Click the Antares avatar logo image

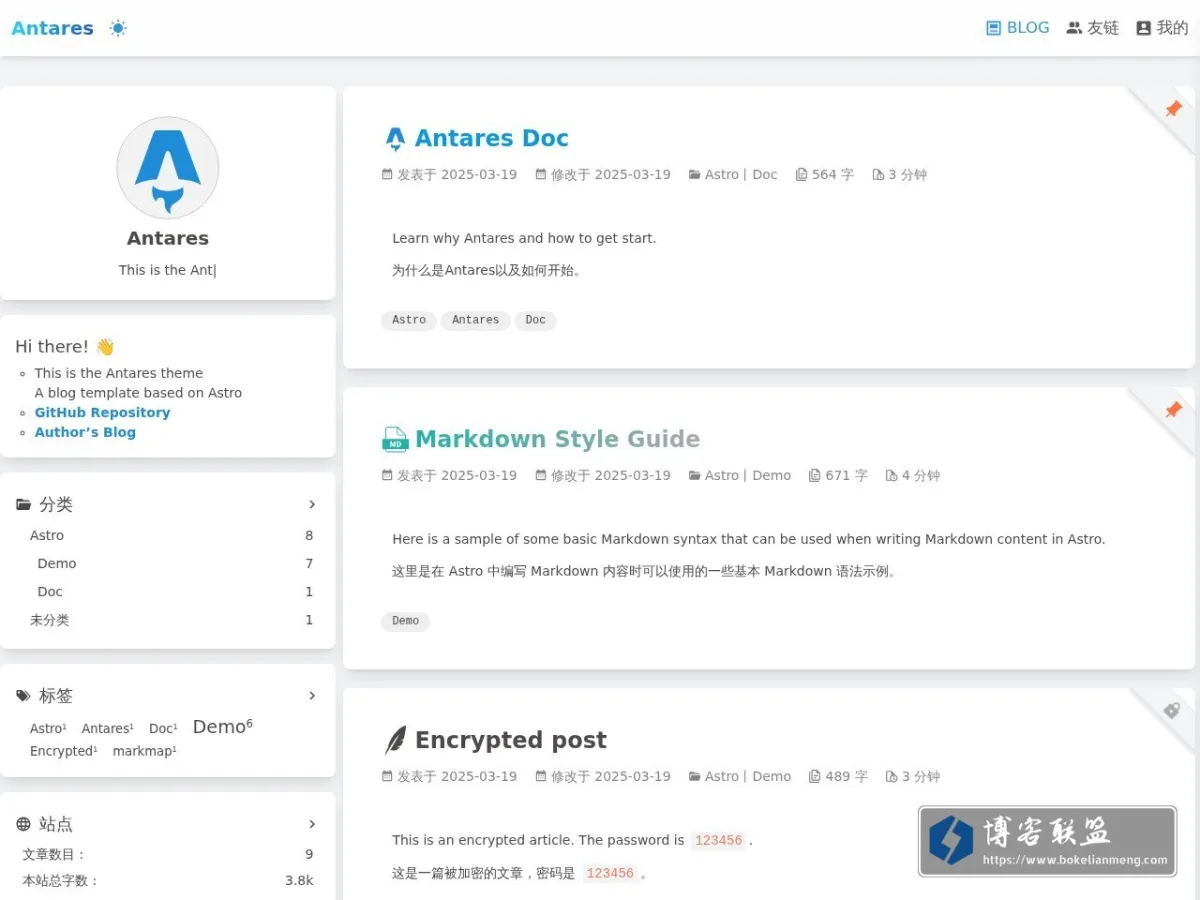[x=168, y=168]
